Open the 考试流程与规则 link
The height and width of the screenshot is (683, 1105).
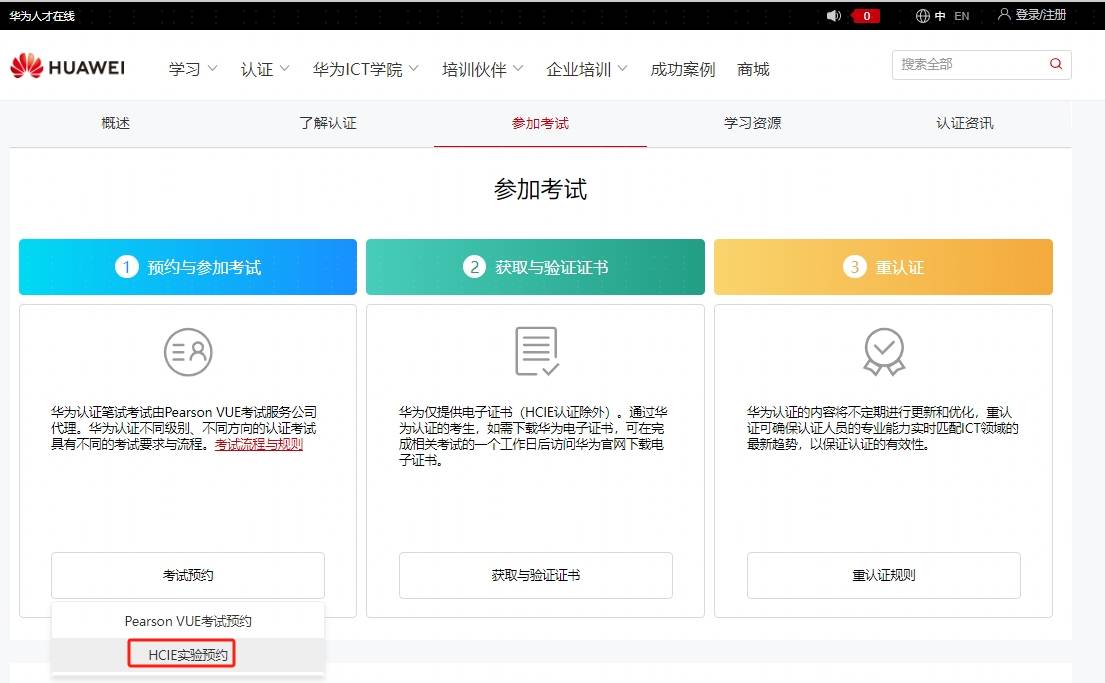[x=258, y=444]
